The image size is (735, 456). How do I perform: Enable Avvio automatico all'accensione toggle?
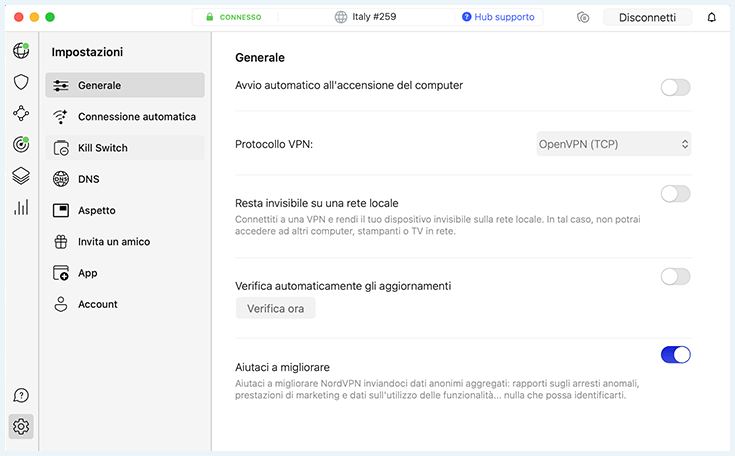coord(675,87)
